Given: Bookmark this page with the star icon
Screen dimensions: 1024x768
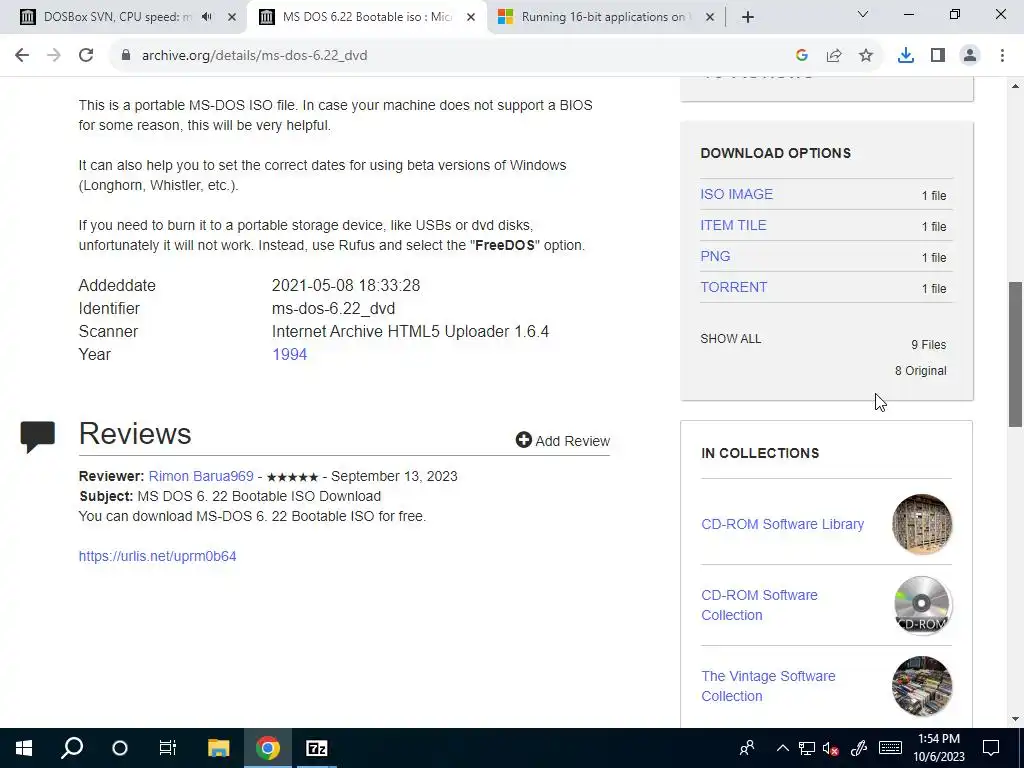Looking at the screenshot, I should click(x=866, y=56).
